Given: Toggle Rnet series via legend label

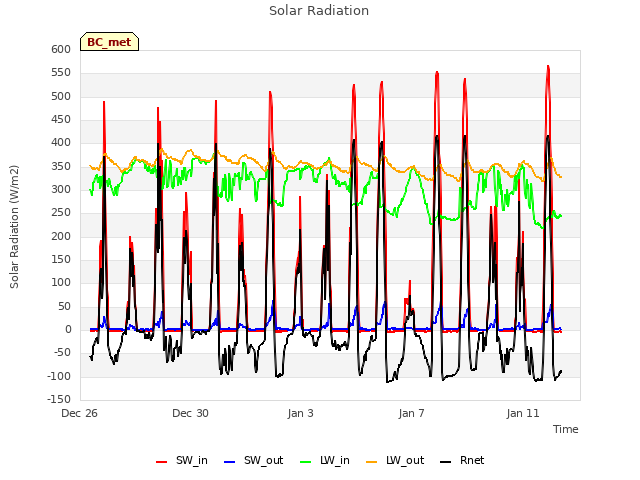Looking at the screenshot, I should 472,460.
